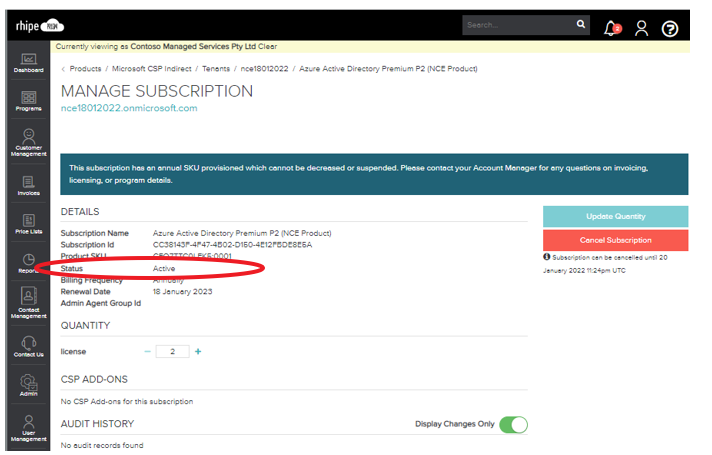Go to Microsoft CSP Indirect breadcrumb
Viewport: 712px width, 455px height.
click(152, 69)
